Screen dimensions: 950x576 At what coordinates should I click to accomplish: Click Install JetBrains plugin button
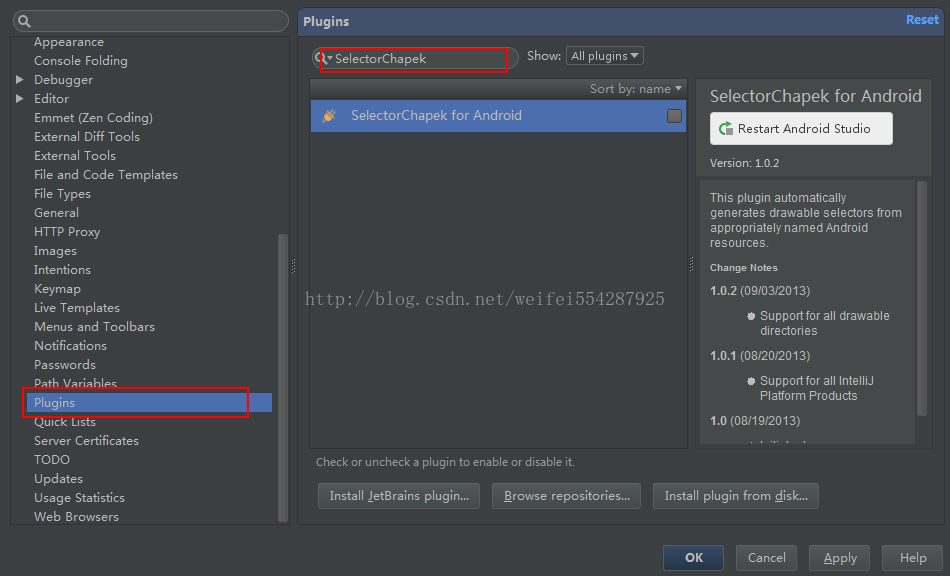(x=399, y=496)
